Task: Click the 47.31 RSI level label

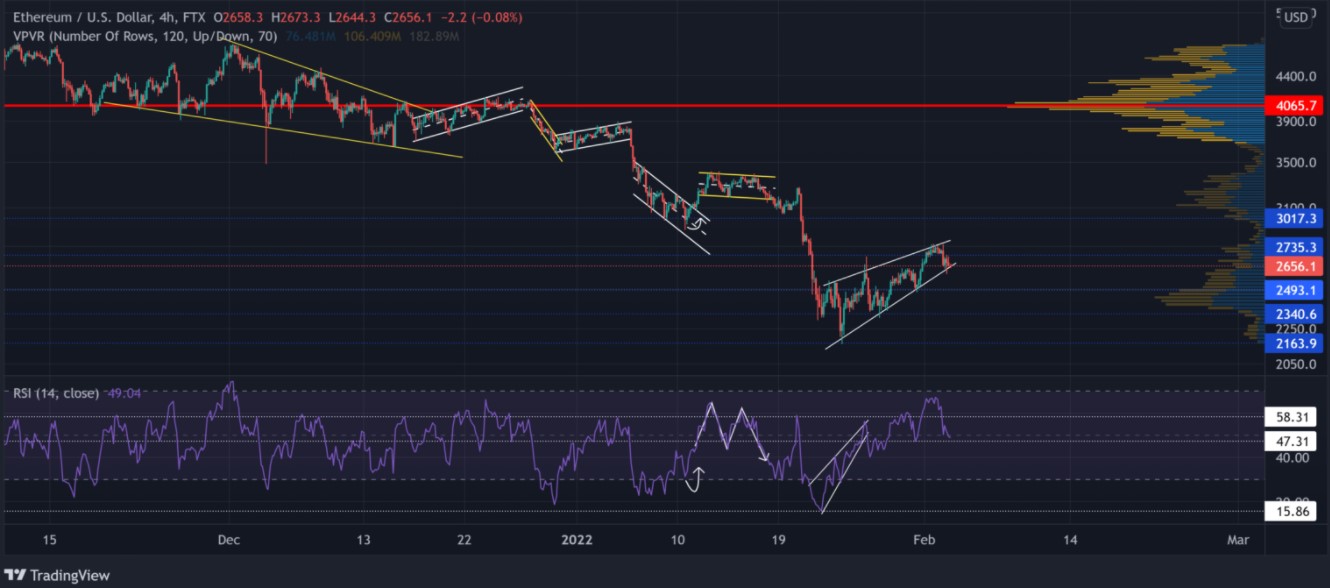Action: coord(1295,440)
